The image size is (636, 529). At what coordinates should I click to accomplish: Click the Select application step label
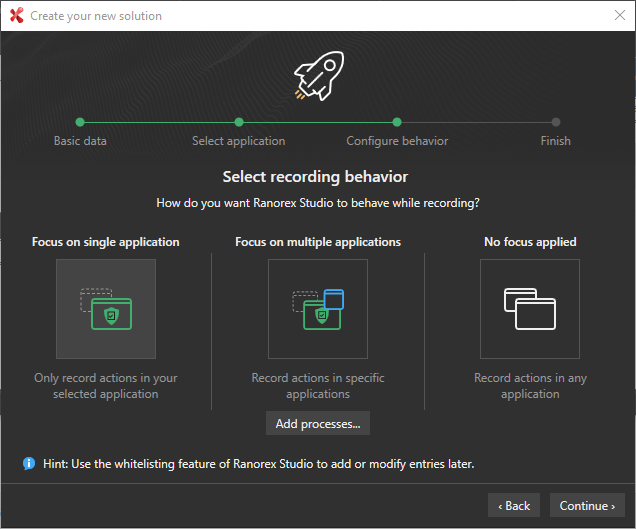(238, 141)
